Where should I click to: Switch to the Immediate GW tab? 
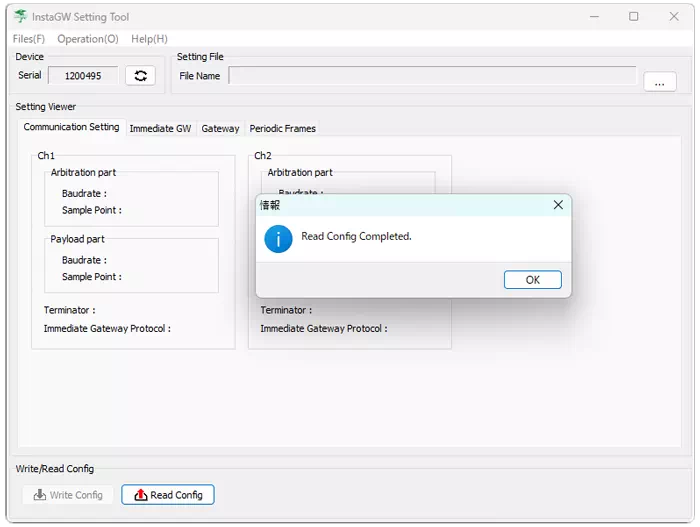point(160,129)
